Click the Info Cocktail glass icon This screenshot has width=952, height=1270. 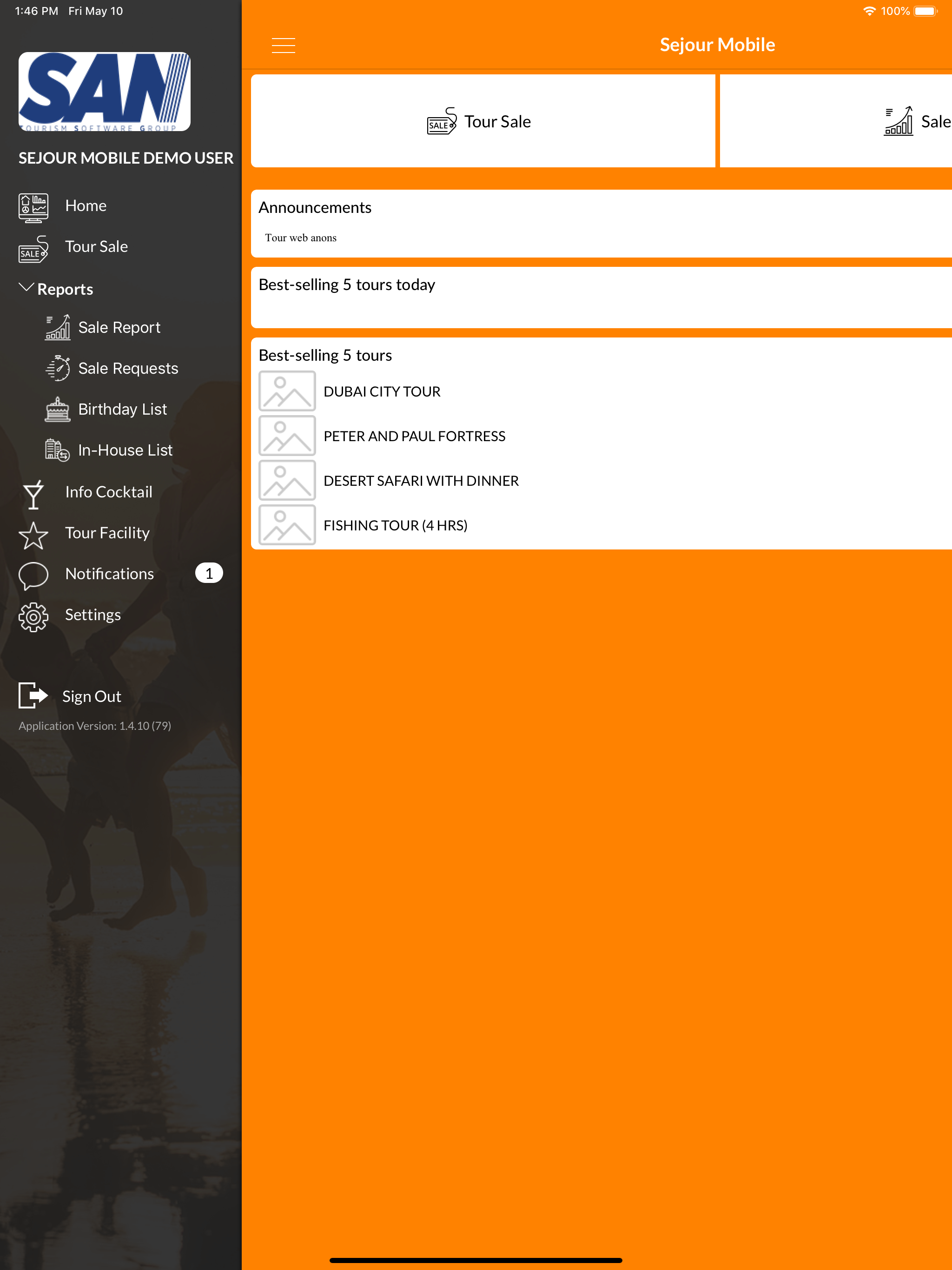point(33,494)
